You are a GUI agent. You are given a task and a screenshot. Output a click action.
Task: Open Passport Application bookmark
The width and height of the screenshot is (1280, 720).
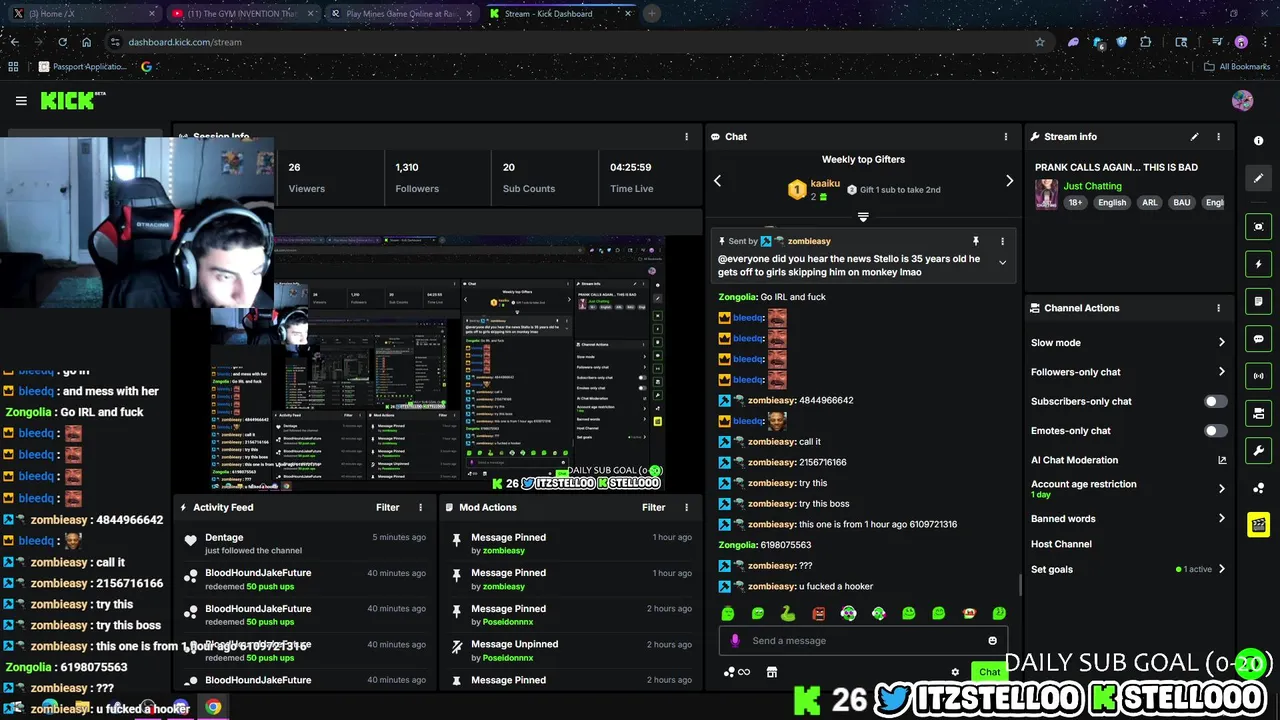point(83,67)
